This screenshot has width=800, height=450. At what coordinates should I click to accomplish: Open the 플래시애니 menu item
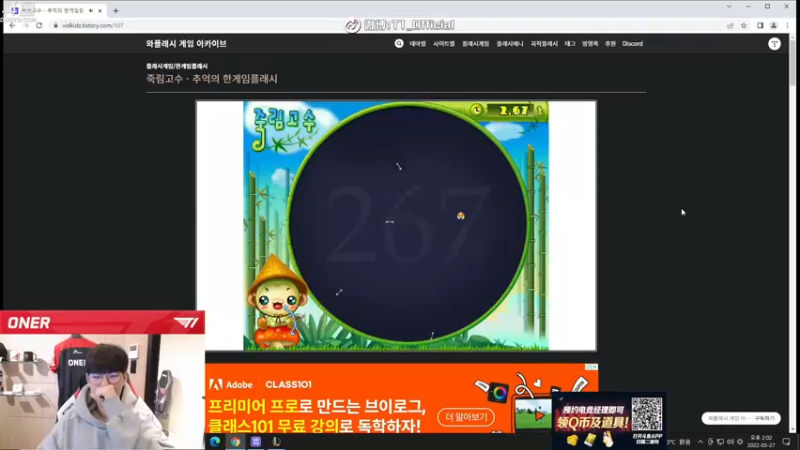[x=510, y=44]
